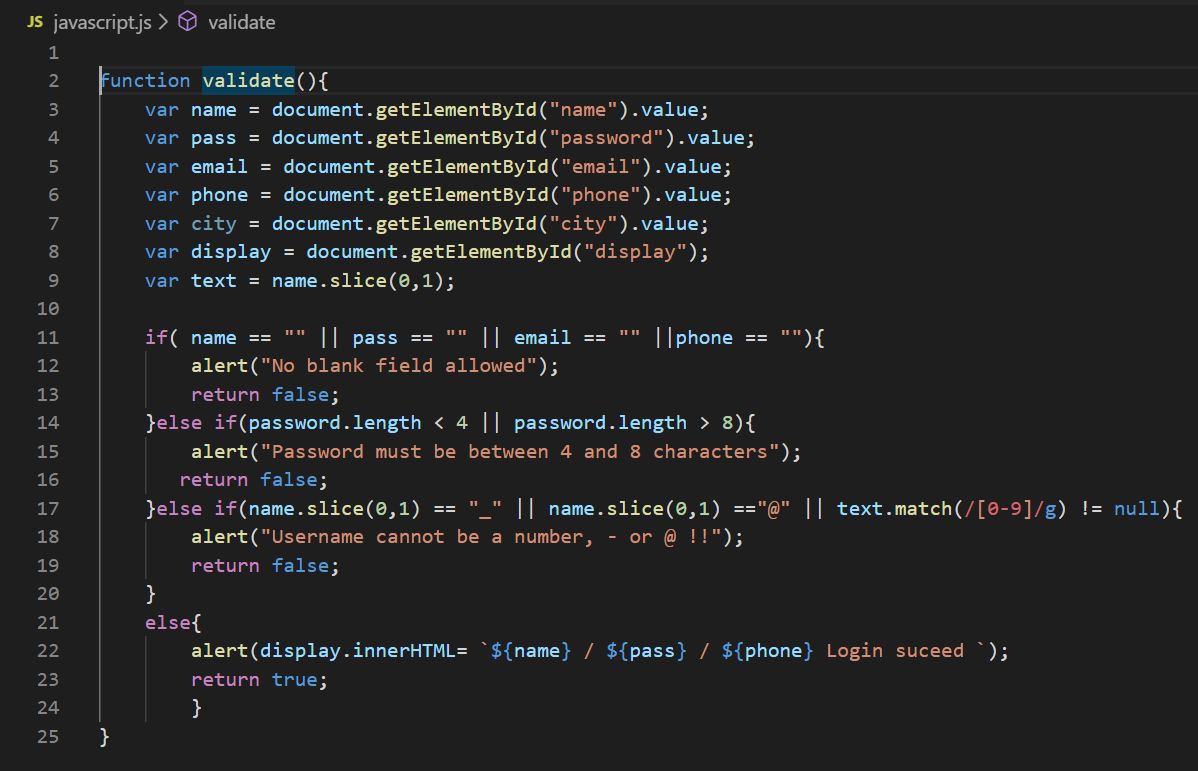
Task: Click line number 2 in the gutter
Action: click(53, 80)
